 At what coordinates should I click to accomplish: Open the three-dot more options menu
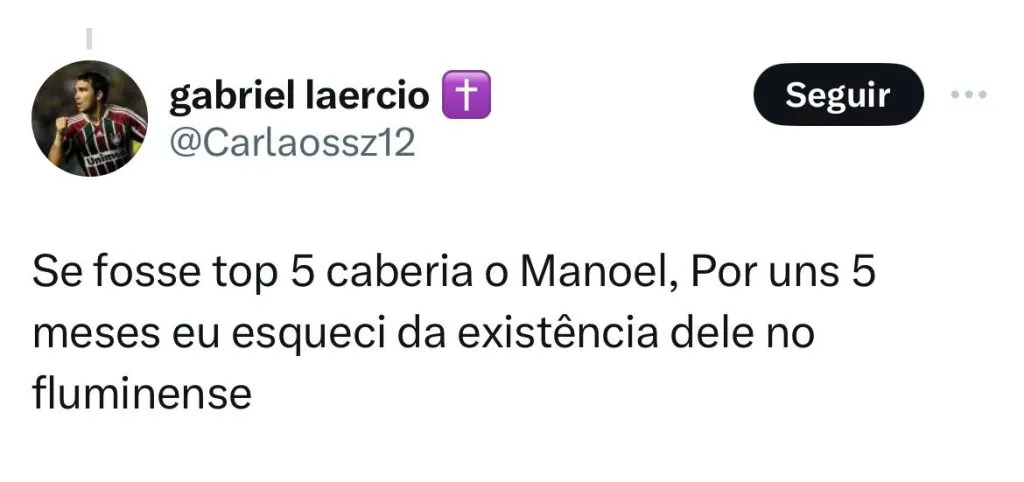(x=968, y=95)
